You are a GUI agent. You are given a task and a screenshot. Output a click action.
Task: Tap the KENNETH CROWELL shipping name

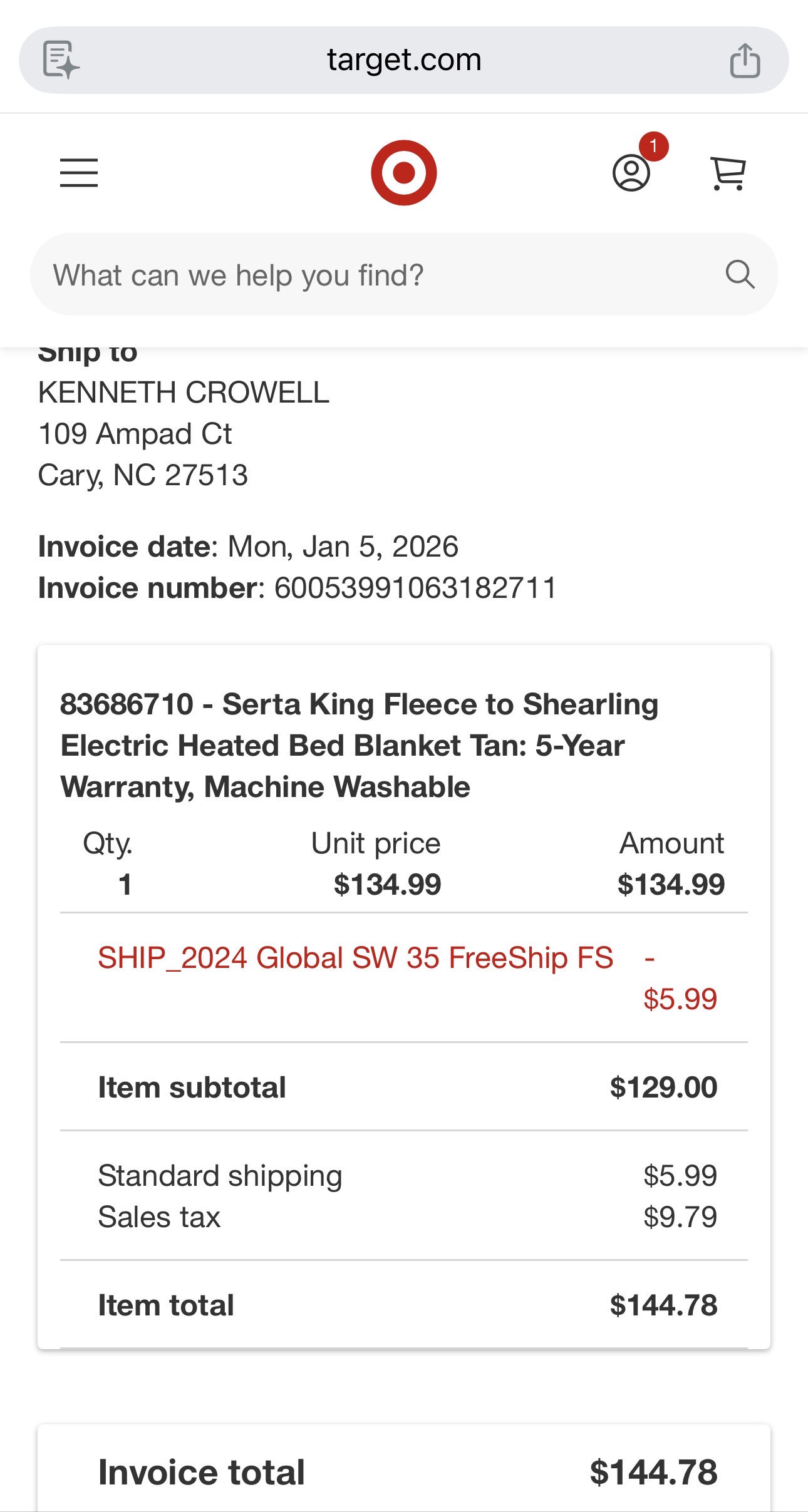(x=184, y=393)
